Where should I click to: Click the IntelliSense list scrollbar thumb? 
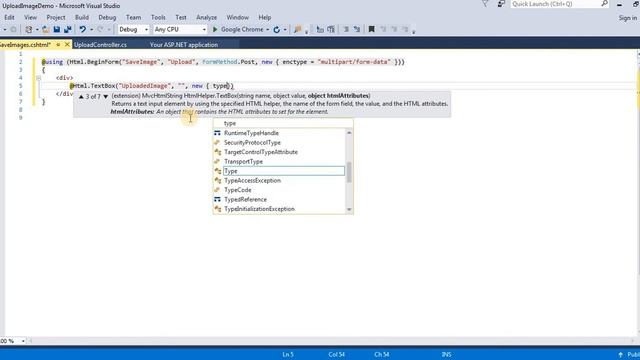(x=349, y=172)
